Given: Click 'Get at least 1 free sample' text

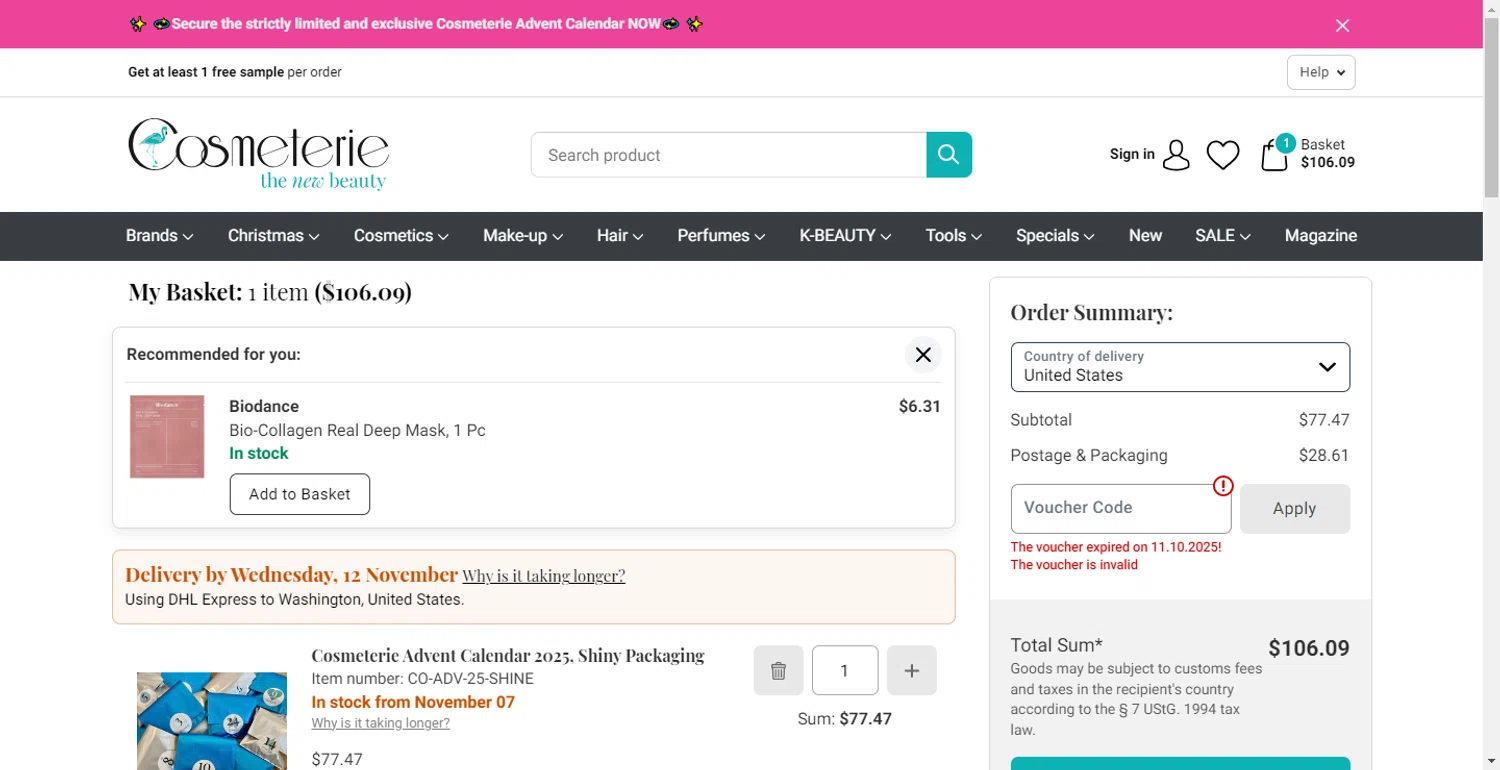Looking at the screenshot, I should [x=206, y=72].
